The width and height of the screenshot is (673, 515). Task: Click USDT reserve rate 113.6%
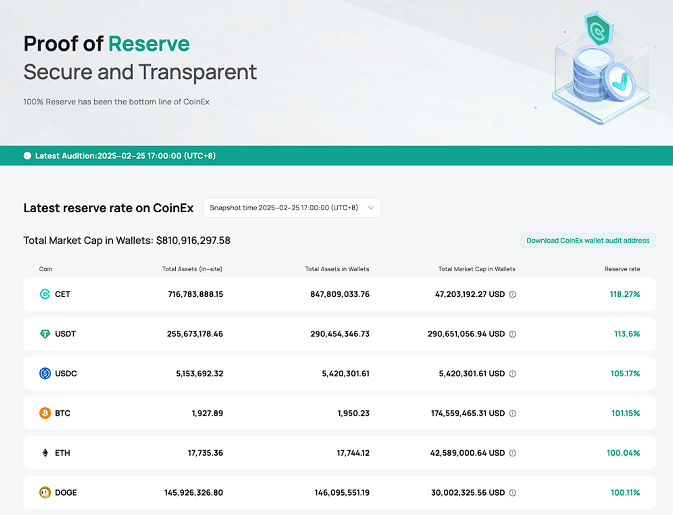pyautogui.click(x=627, y=334)
